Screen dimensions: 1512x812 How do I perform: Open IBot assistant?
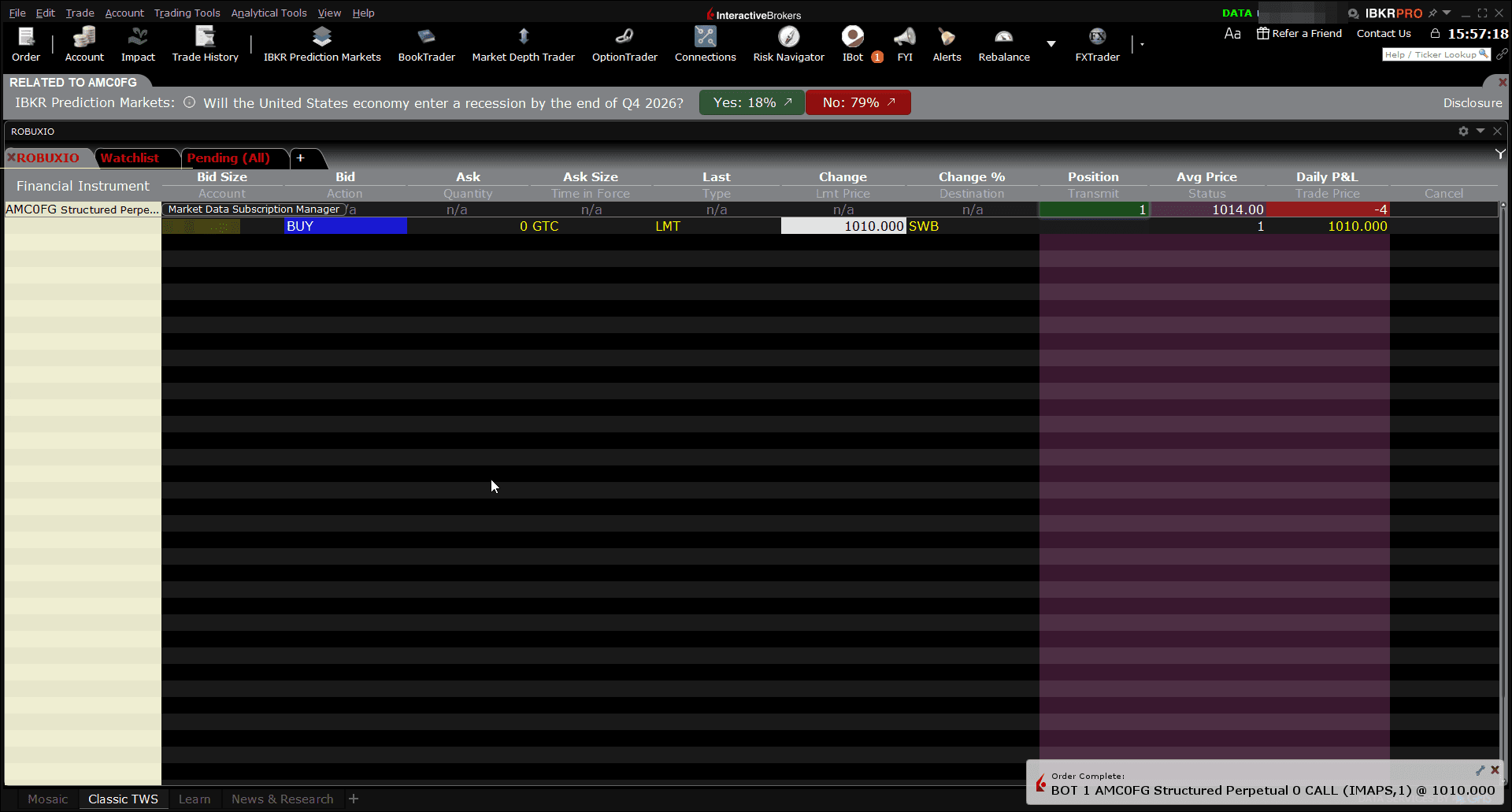click(x=853, y=44)
